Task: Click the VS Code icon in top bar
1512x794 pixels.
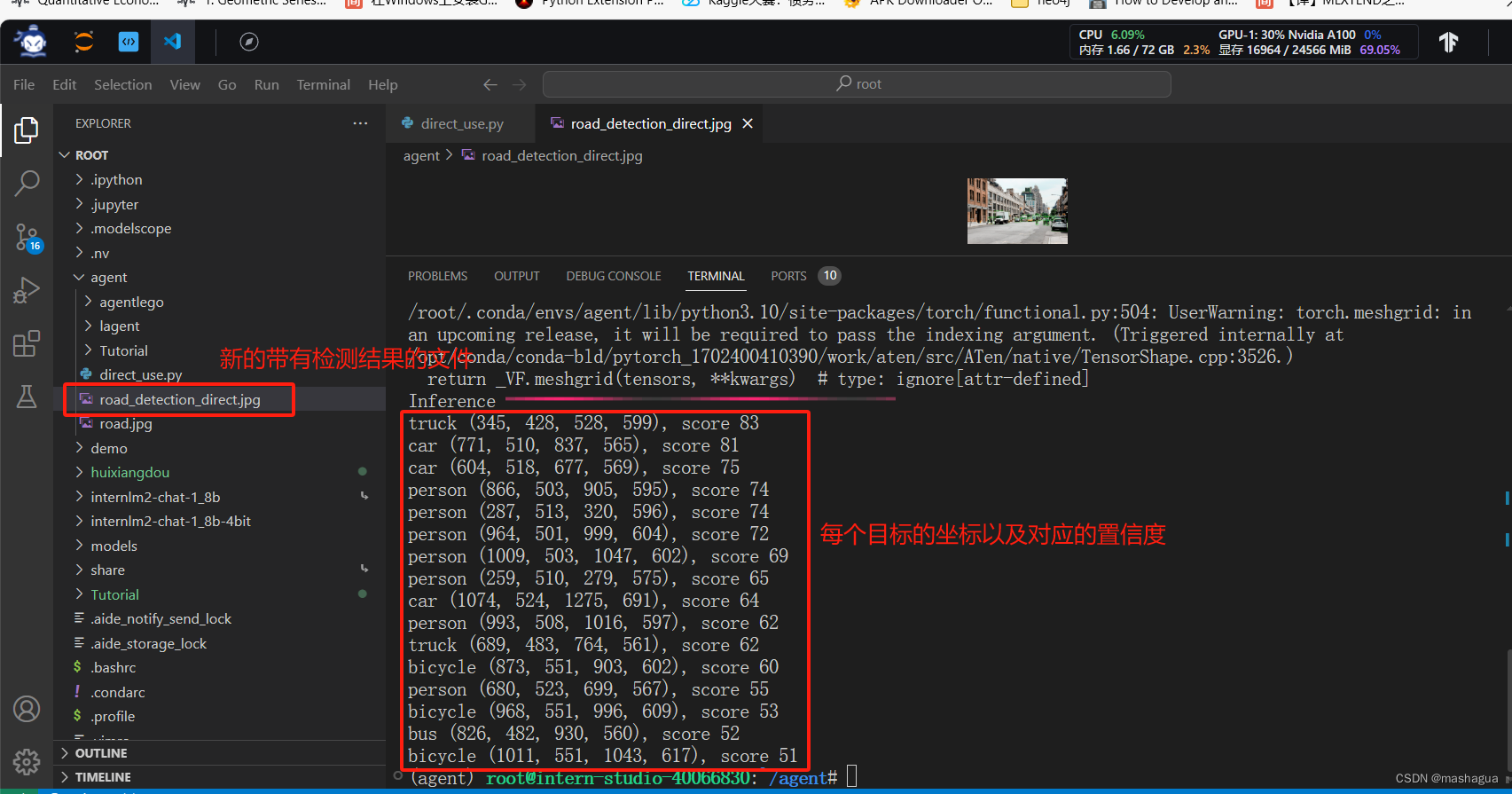Action: click(x=173, y=42)
